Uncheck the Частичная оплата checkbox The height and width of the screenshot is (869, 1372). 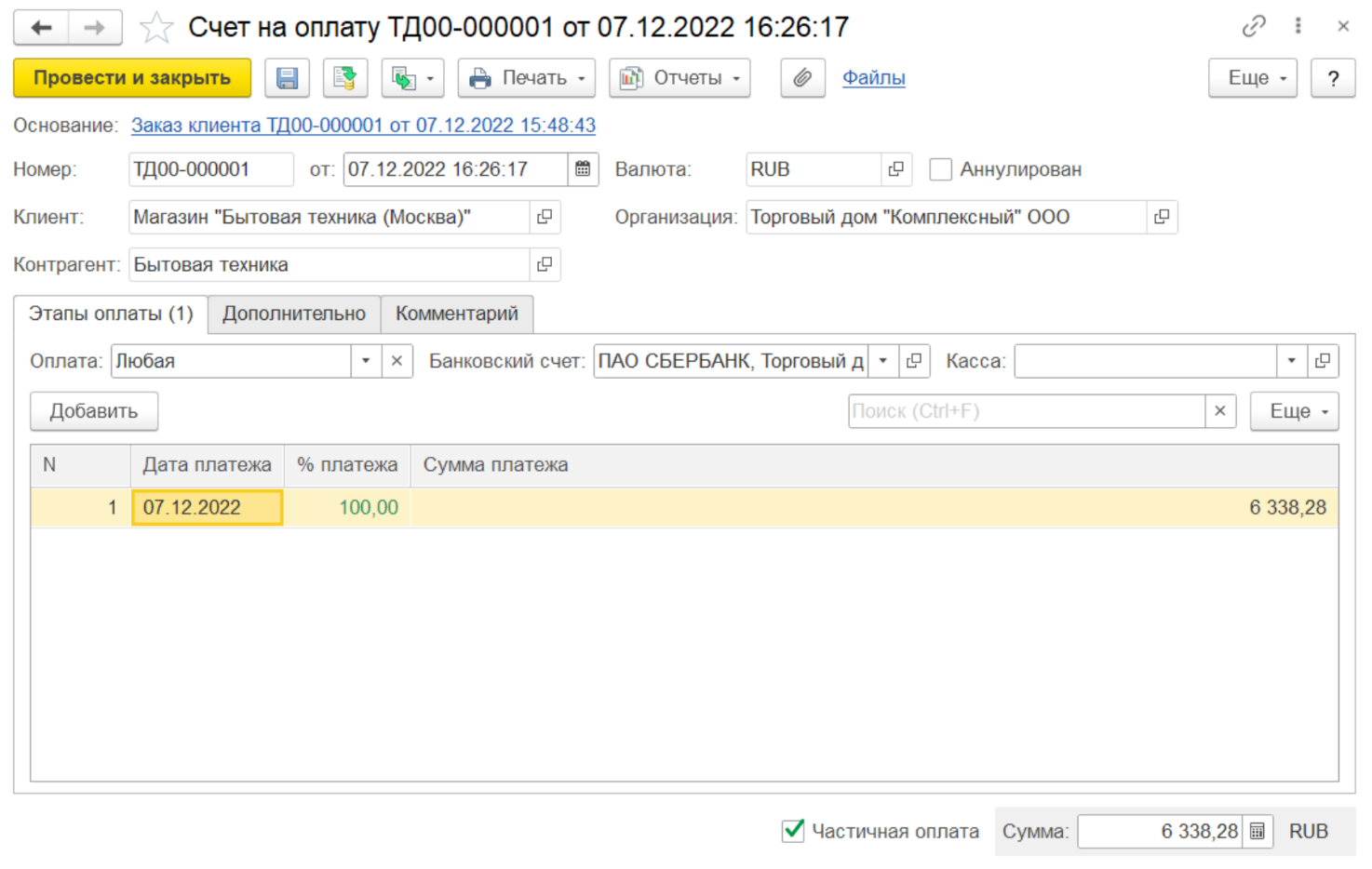pos(793,830)
